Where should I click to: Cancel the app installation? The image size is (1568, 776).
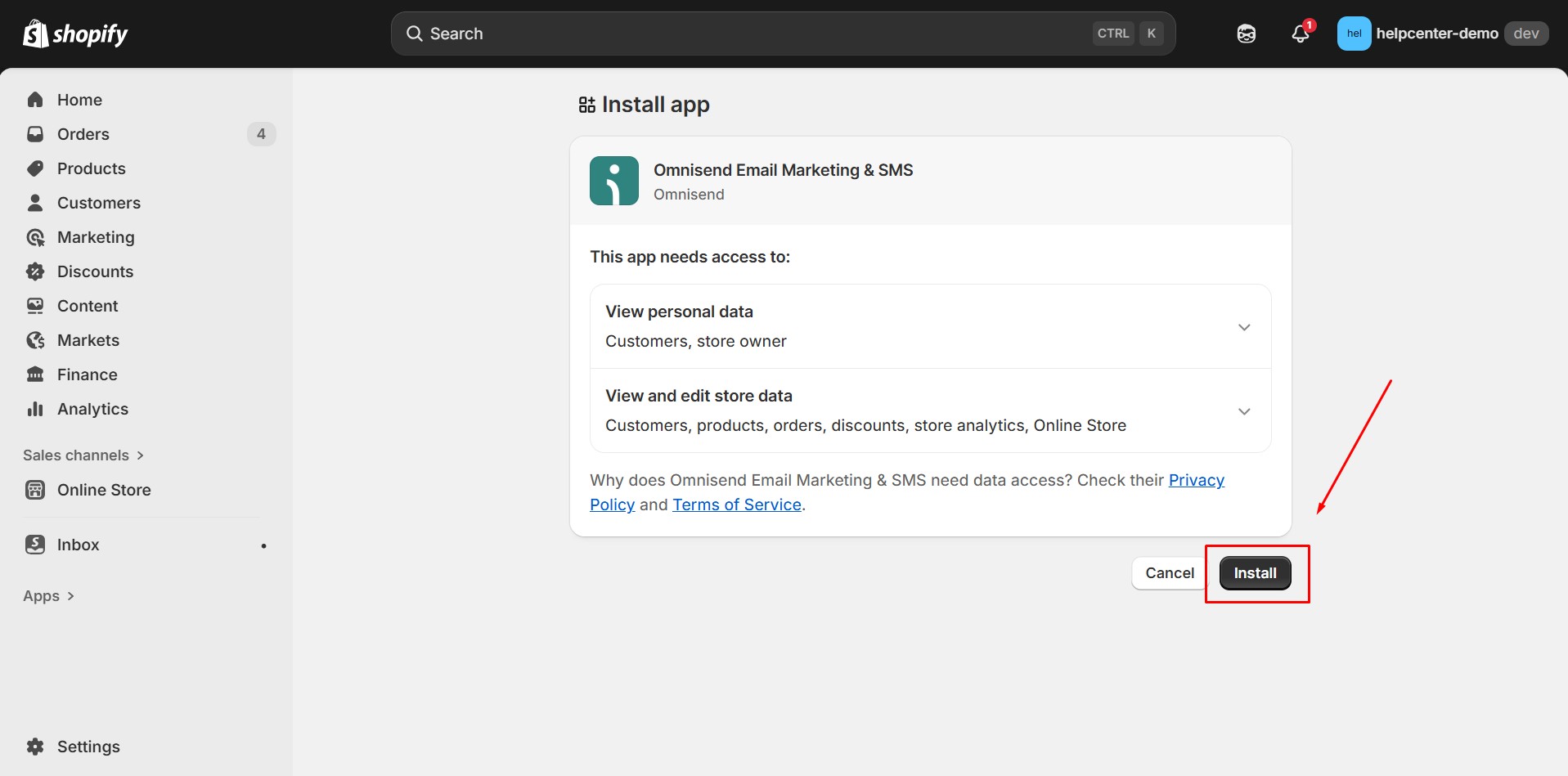click(x=1169, y=573)
